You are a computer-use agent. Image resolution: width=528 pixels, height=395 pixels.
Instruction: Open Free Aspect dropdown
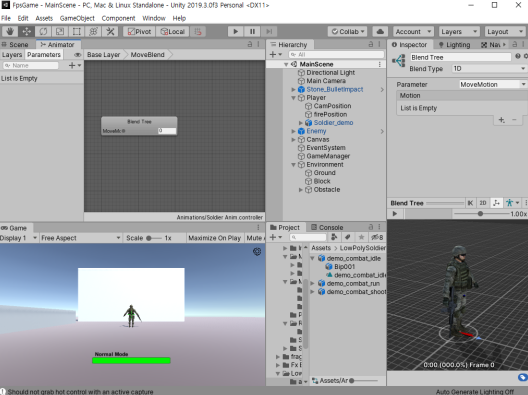80,238
